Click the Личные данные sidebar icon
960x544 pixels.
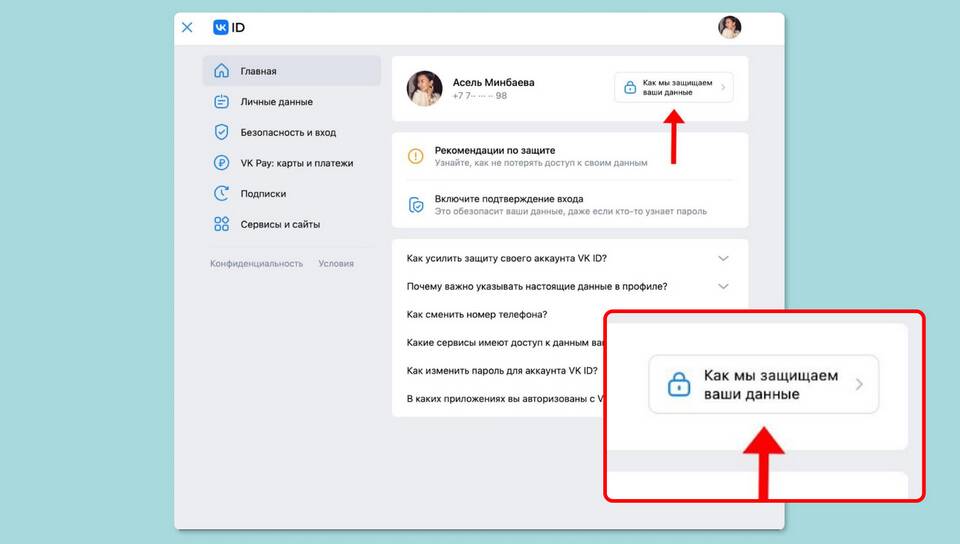pyautogui.click(x=221, y=102)
